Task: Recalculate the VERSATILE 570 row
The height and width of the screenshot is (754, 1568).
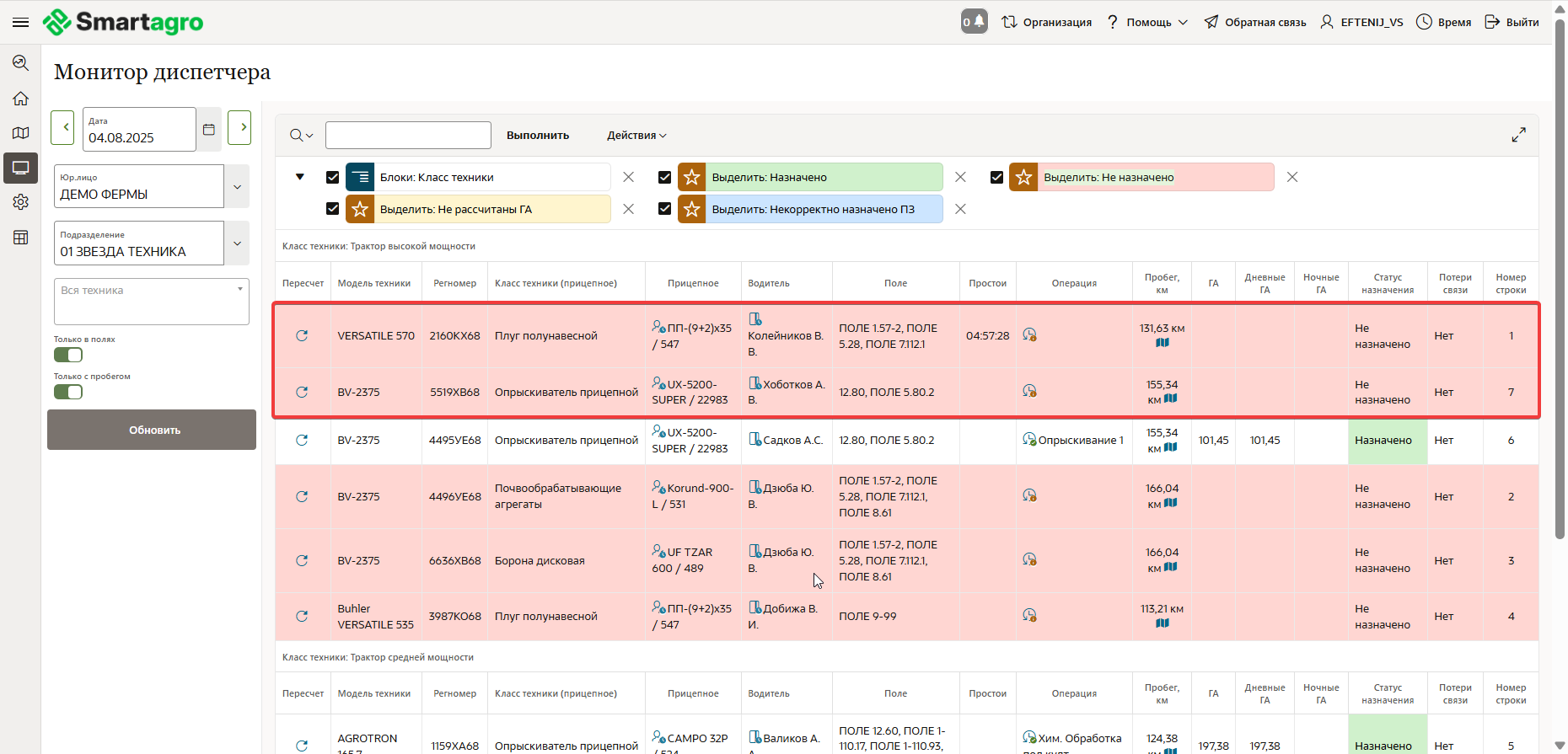Action: (x=302, y=335)
